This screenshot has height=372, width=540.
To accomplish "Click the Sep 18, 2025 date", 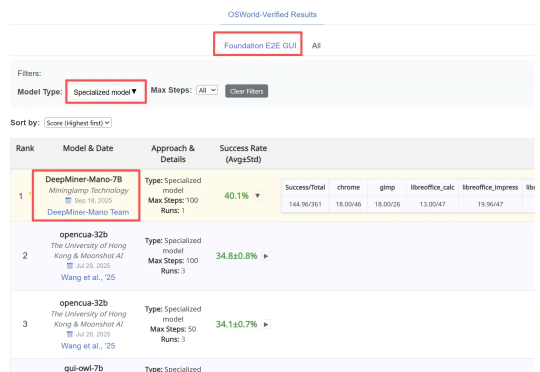I will (93, 200).
